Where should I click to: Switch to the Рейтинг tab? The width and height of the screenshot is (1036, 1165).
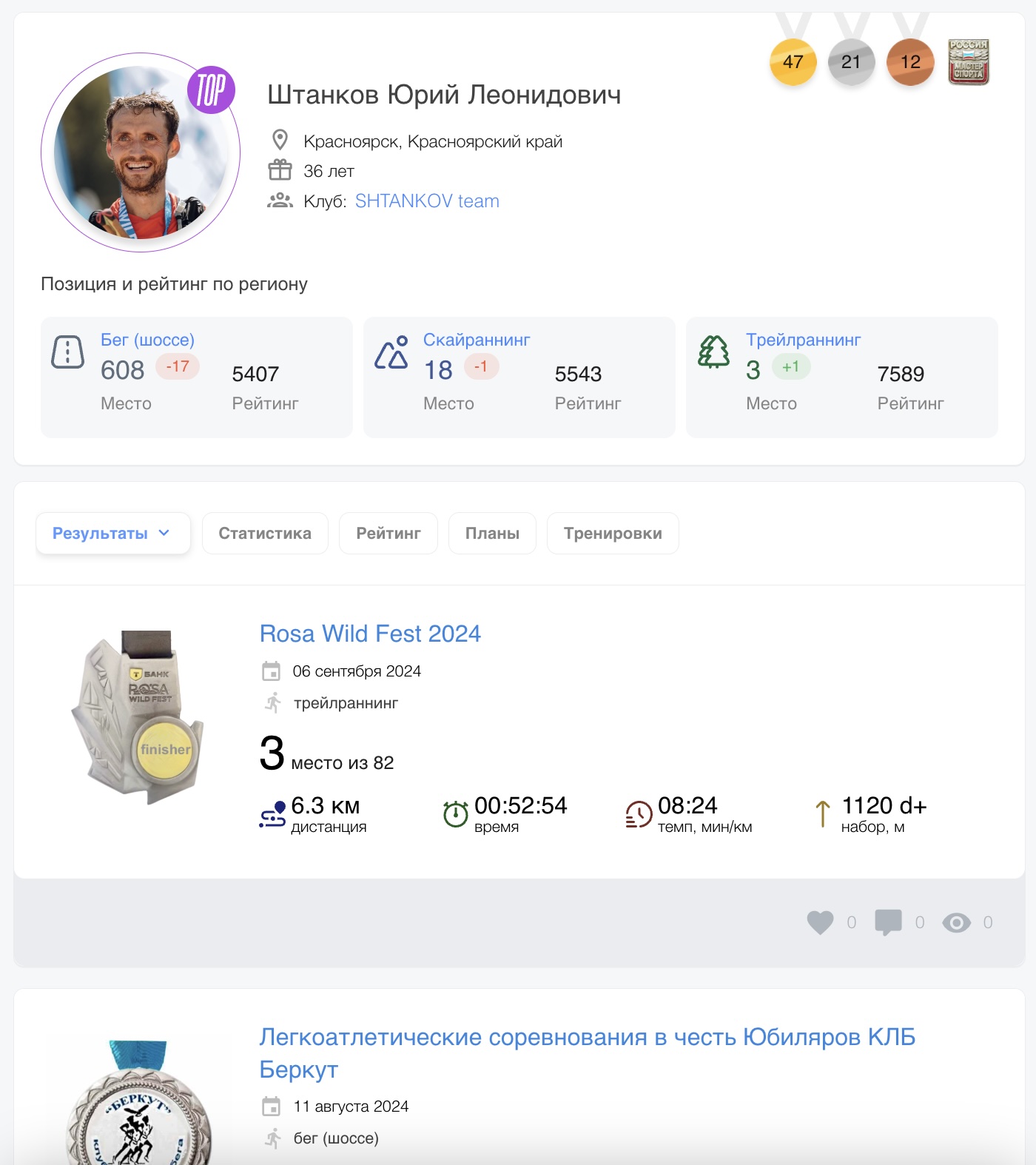[388, 533]
